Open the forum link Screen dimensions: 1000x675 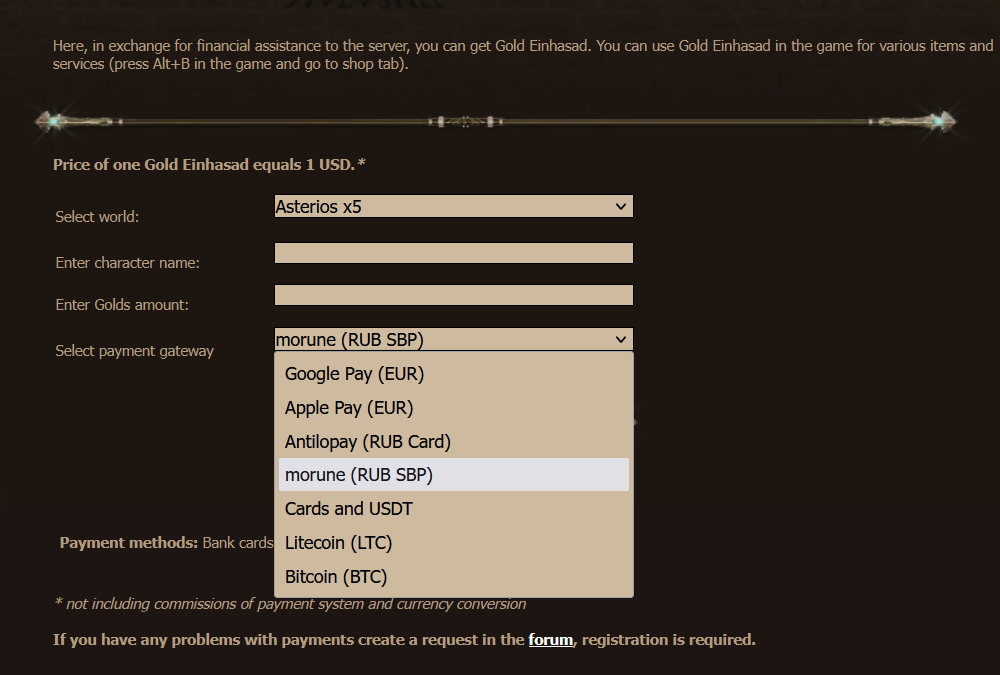click(550, 639)
